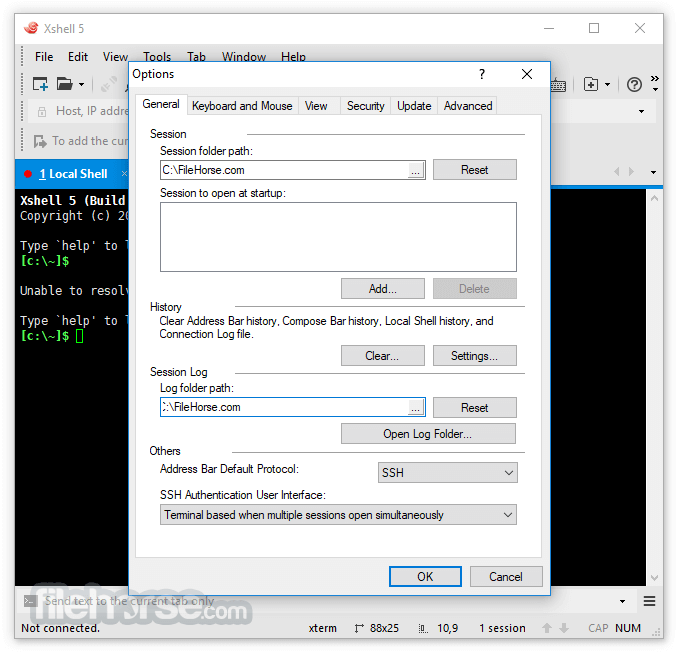Viewport: 680px width, 655px height.
Task: Open the View menu in menu bar
Action: [115, 57]
